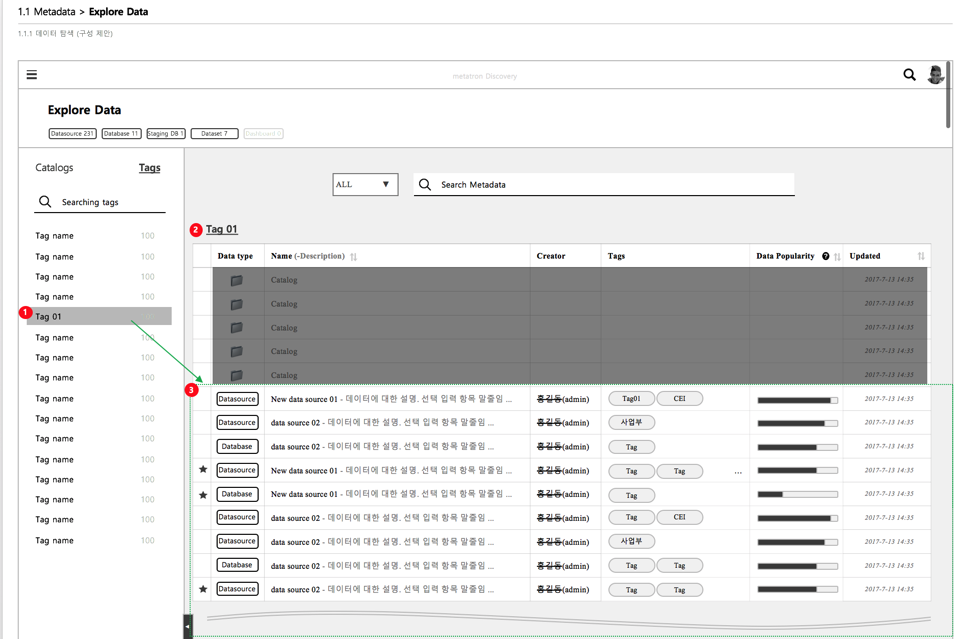Switch to the Tags tab

(x=150, y=167)
